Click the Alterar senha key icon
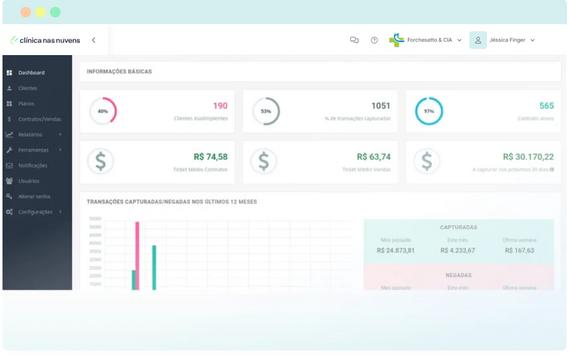The width and height of the screenshot is (569, 362). point(9,196)
